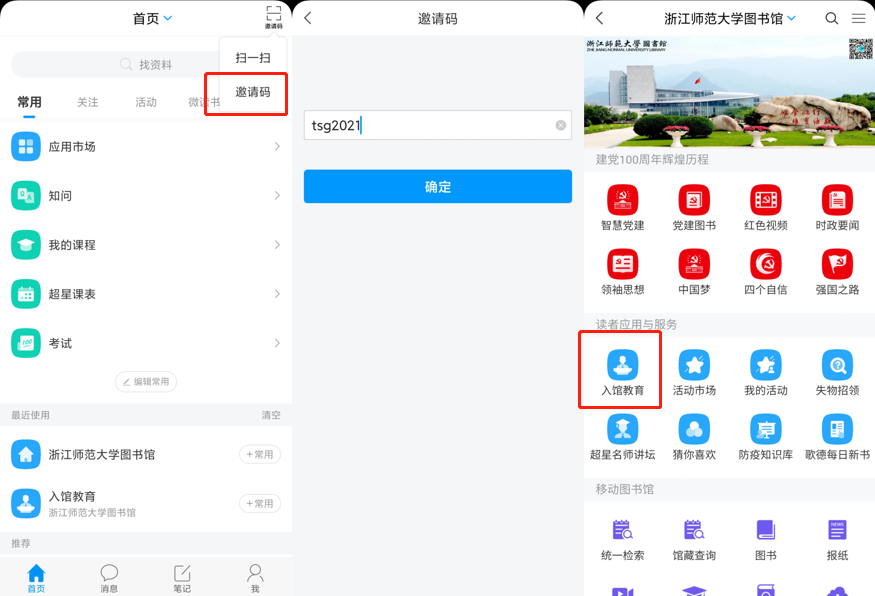
Task: Open the 超星名师讲坛 icon
Action: (x=622, y=429)
